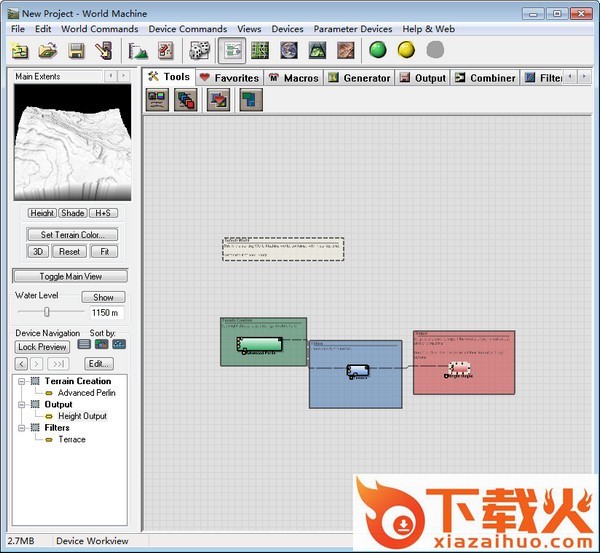Switch to the Combiner tab
Viewport: 600px width, 553px height.
pos(485,78)
